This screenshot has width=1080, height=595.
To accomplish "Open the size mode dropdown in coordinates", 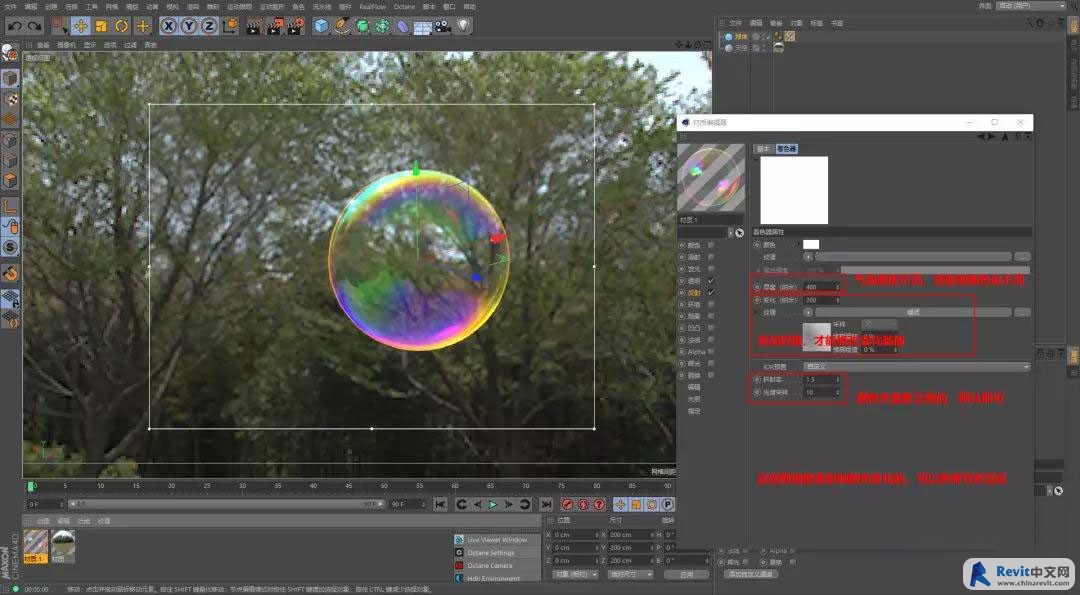I will point(631,574).
